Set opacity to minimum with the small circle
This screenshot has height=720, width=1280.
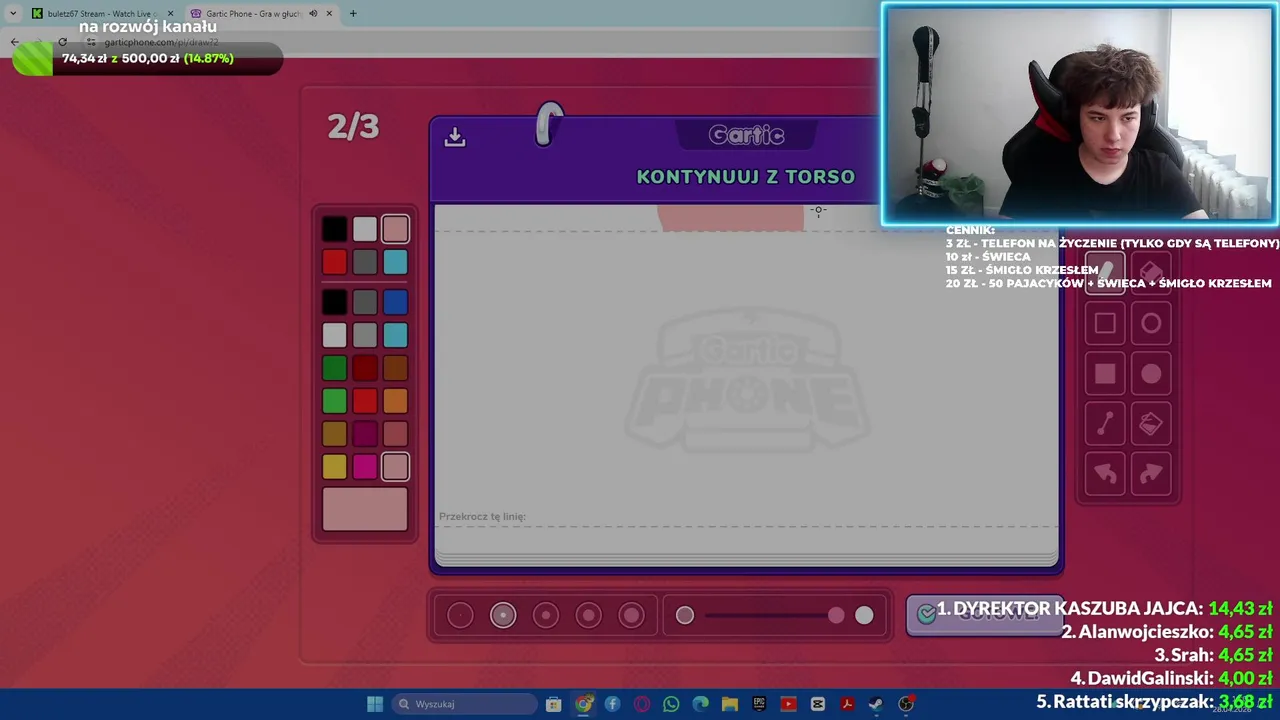[x=685, y=616]
